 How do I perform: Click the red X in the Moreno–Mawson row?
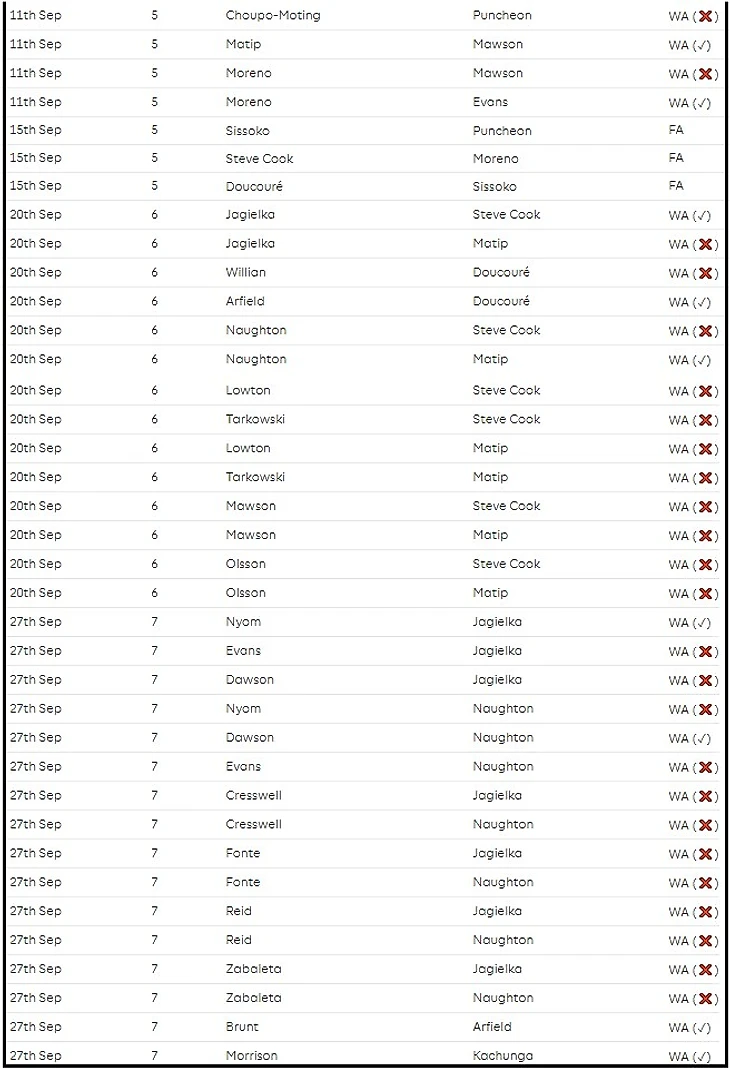pos(706,74)
